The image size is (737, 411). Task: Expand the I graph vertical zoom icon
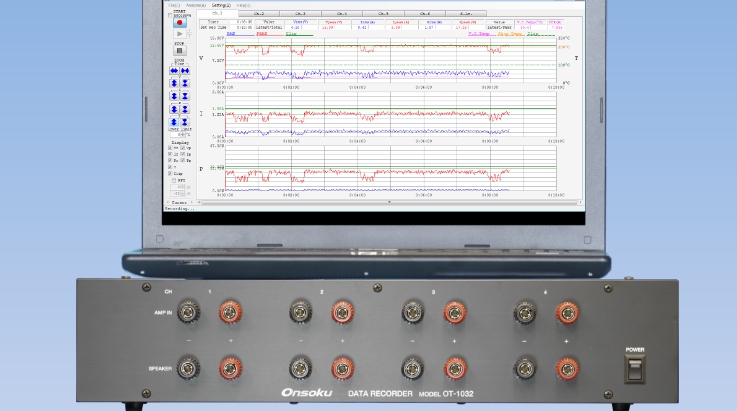coord(174,96)
